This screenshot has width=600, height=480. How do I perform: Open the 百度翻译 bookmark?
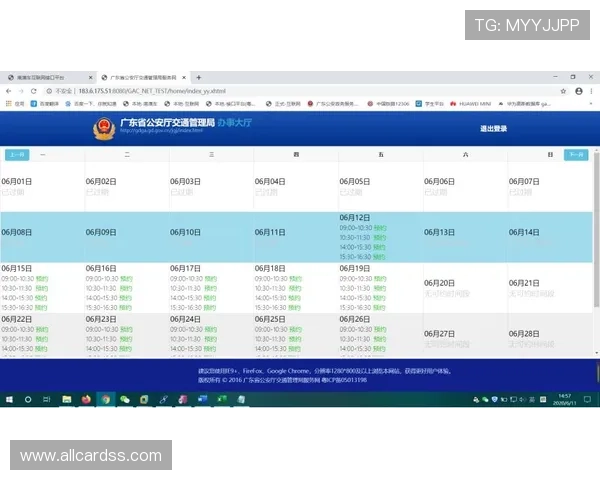click(x=45, y=104)
